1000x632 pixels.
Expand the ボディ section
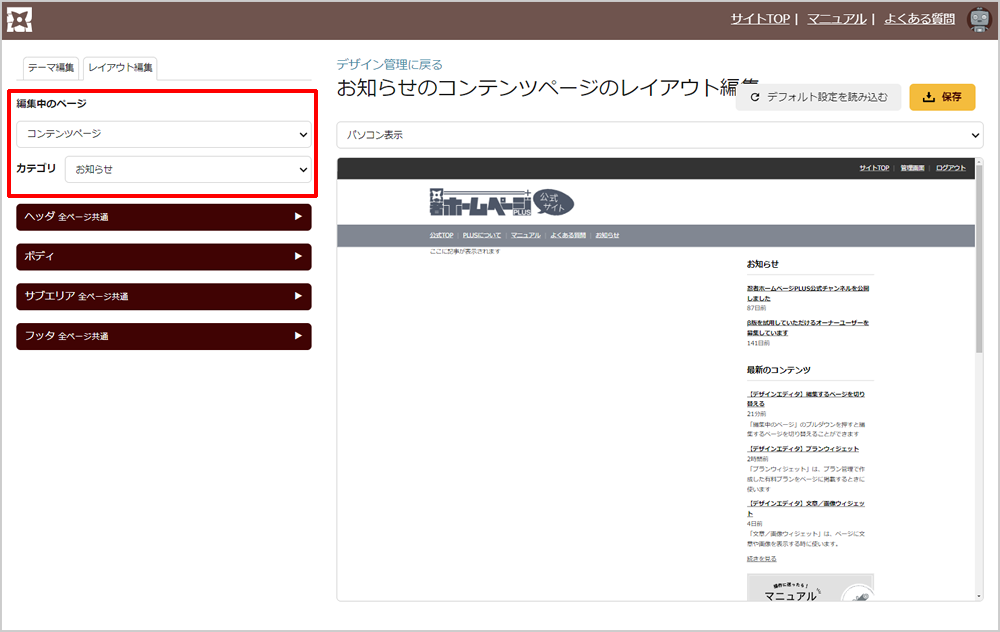coord(163,256)
